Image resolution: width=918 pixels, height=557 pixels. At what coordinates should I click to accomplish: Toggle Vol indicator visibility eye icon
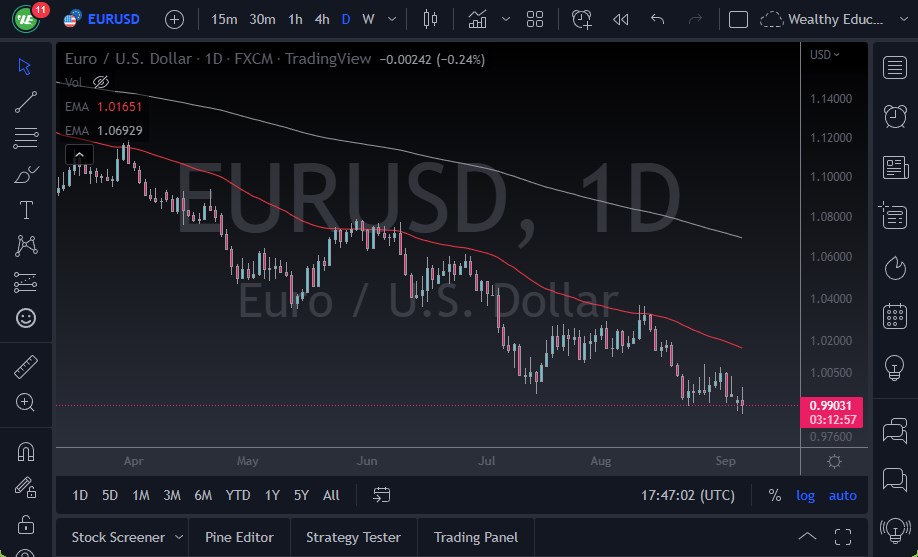tap(101, 82)
